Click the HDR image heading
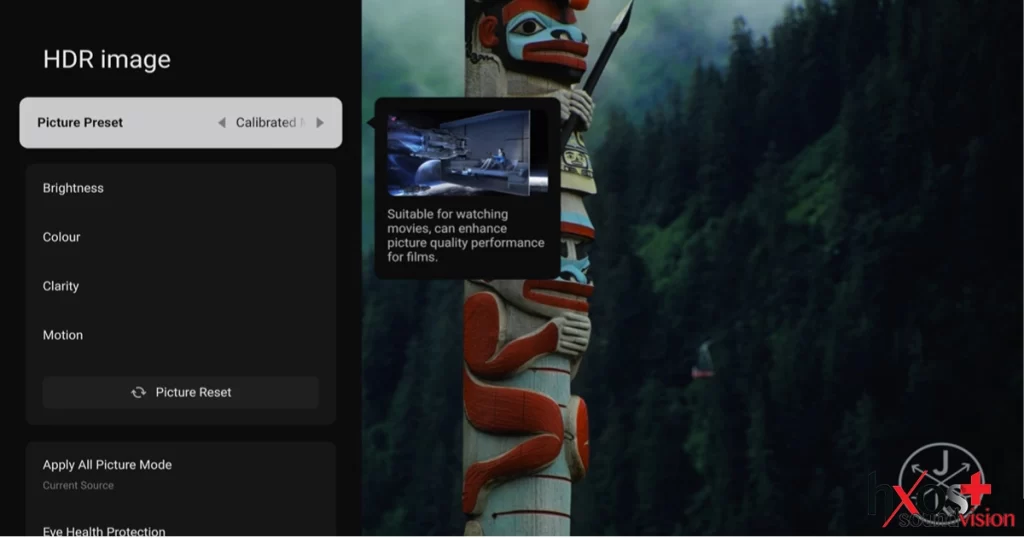Image resolution: width=1024 pixels, height=538 pixels. click(x=107, y=60)
